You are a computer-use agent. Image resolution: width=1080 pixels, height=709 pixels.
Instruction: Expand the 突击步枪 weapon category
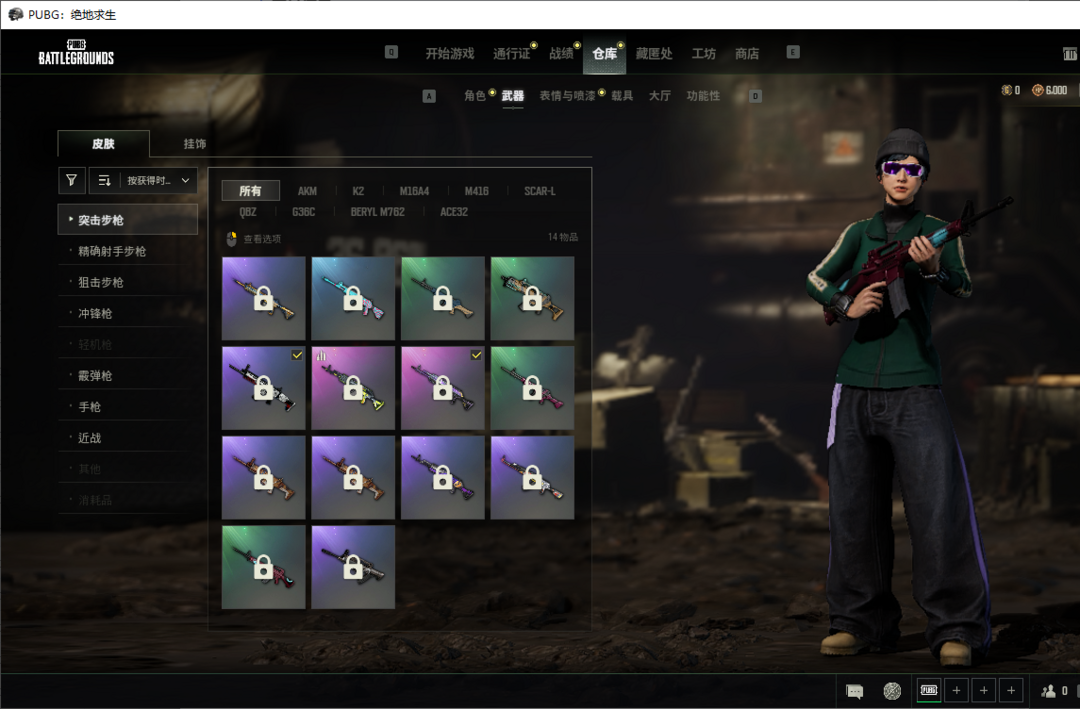pyautogui.click(x=127, y=220)
